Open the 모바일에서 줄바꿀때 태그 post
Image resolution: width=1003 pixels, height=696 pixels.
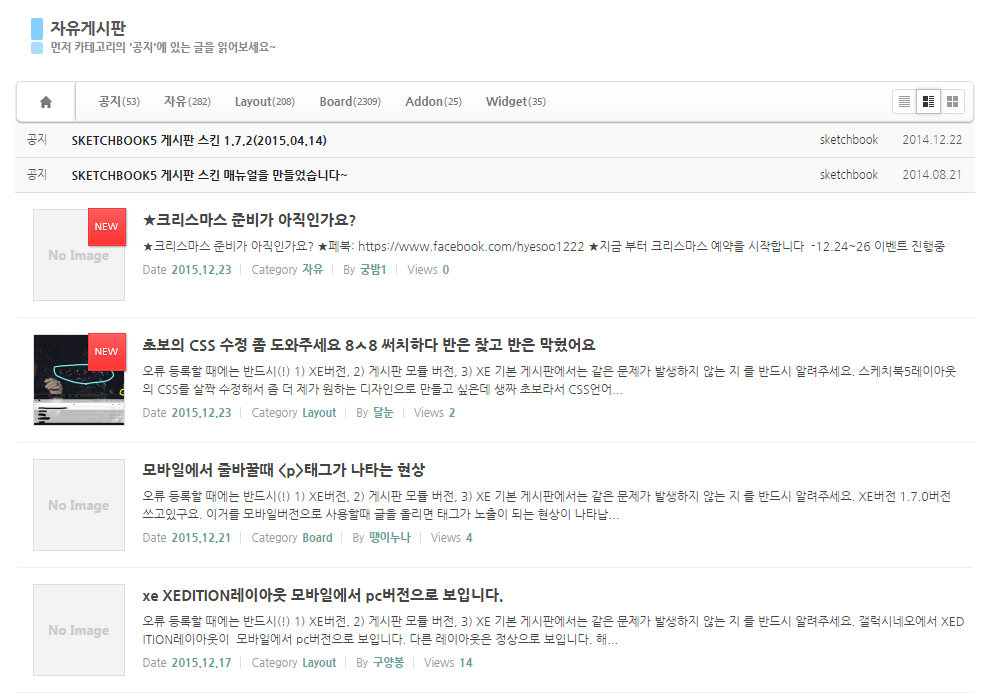pos(284,470)
